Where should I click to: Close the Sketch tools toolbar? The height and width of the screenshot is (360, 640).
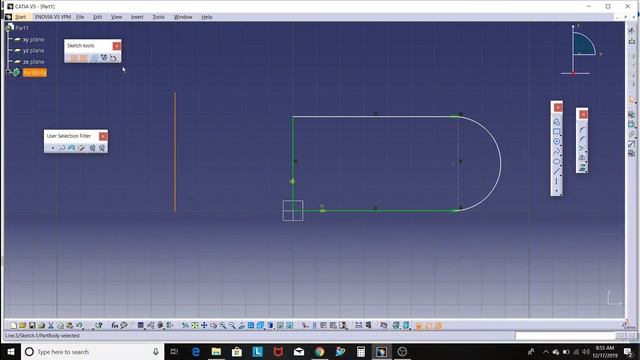coord(117,46)
